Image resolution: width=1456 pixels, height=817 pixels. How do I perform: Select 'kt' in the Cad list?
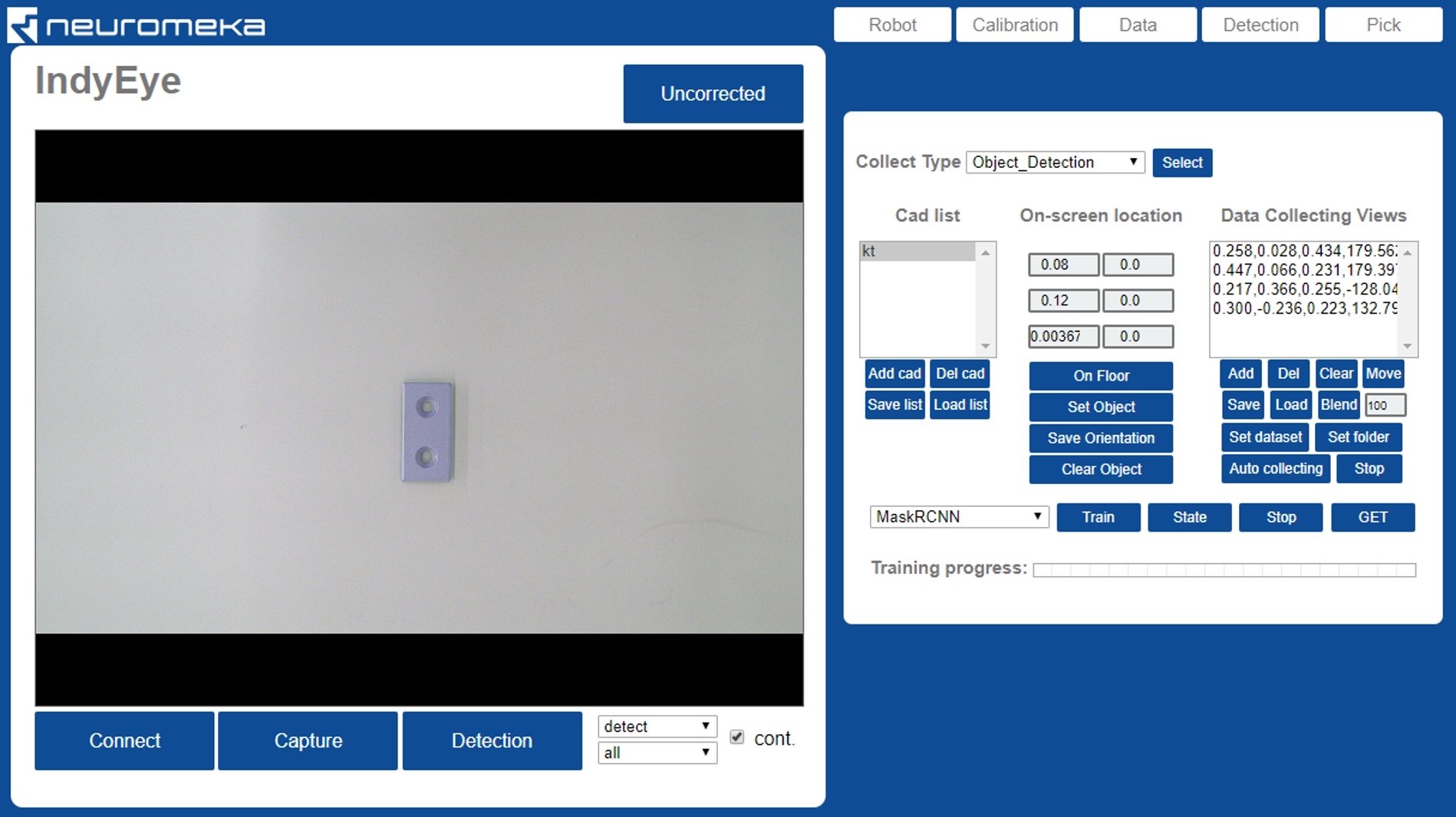917,252
